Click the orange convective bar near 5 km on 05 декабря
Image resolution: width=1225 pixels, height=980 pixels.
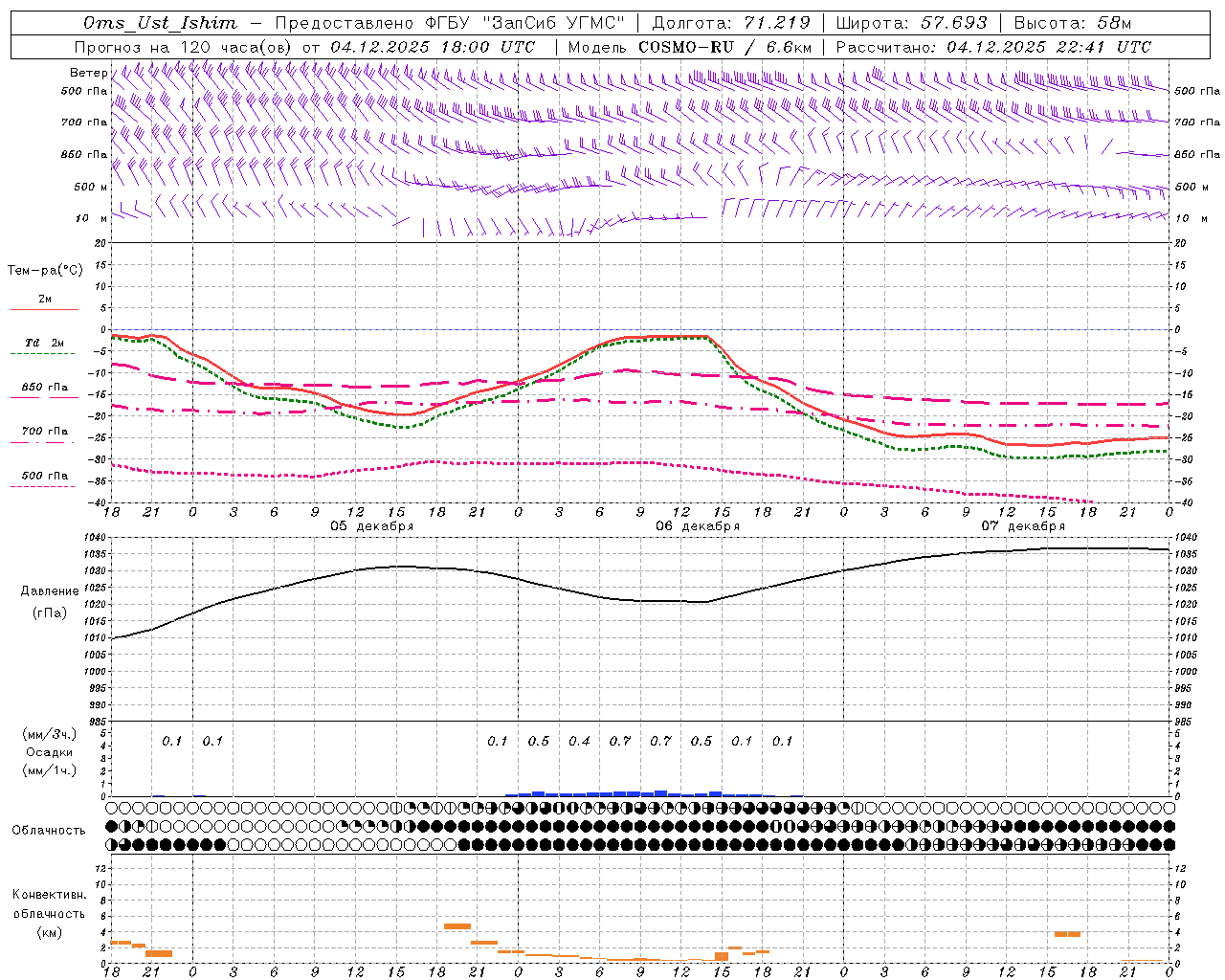point(457,926)
